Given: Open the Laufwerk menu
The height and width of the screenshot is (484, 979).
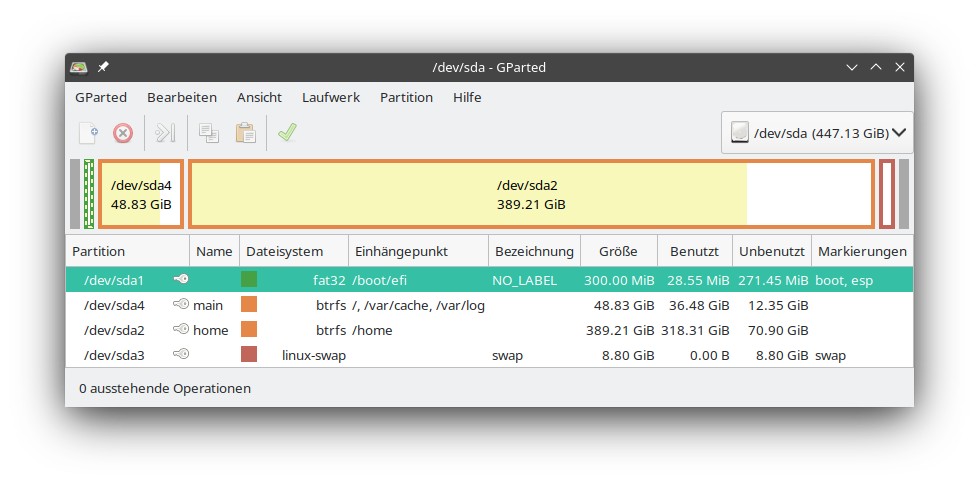Looking at the screenshot, I should pos(330,97).
